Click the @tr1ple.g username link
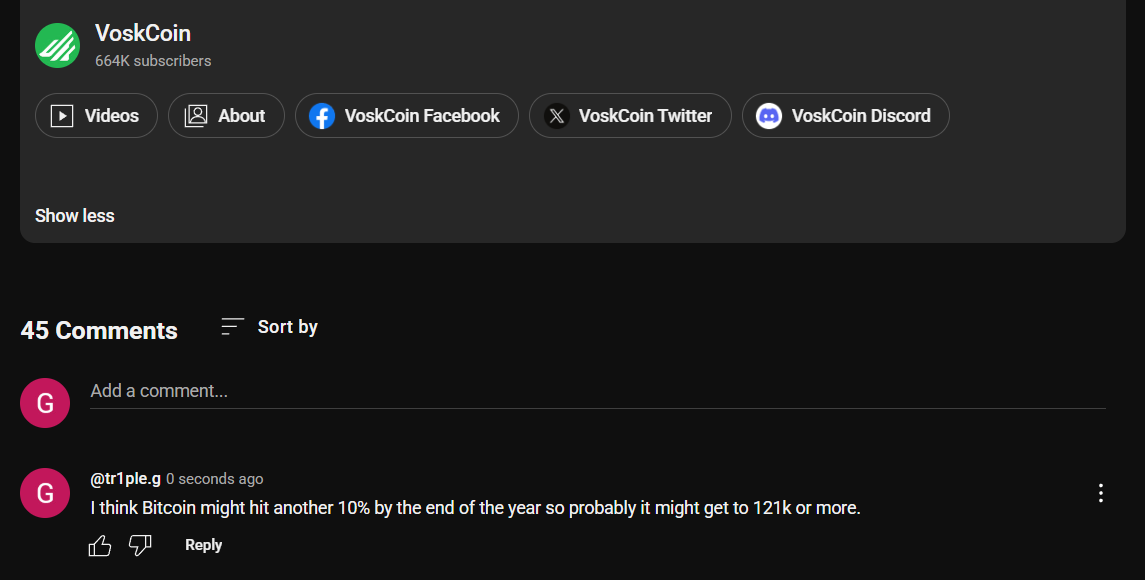This screenshot has width=1145, height=580. pos(125,478)
